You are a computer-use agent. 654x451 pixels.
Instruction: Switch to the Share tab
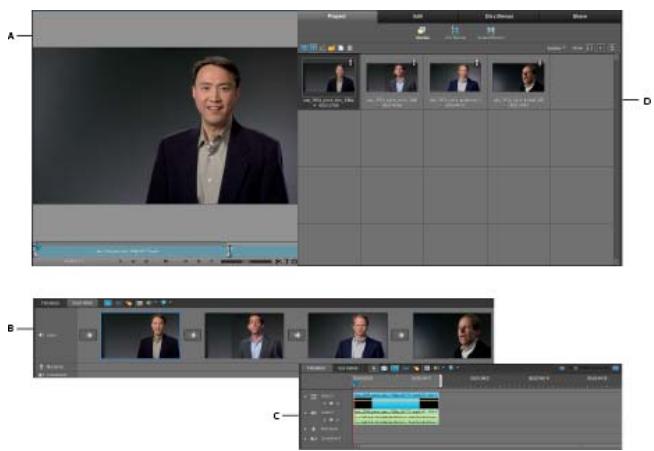580,16
